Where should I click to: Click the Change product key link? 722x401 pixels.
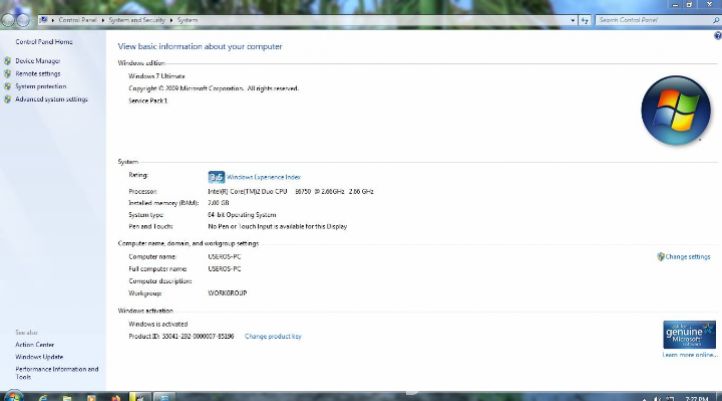point(273,337)
